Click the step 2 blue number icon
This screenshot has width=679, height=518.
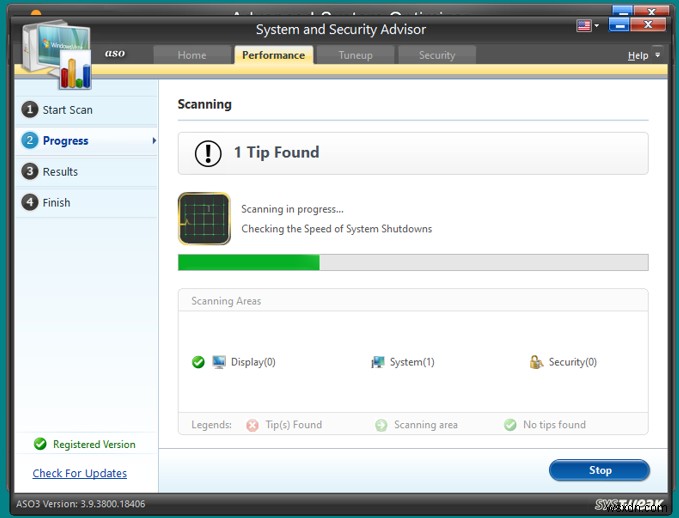(x=30, y=140)
